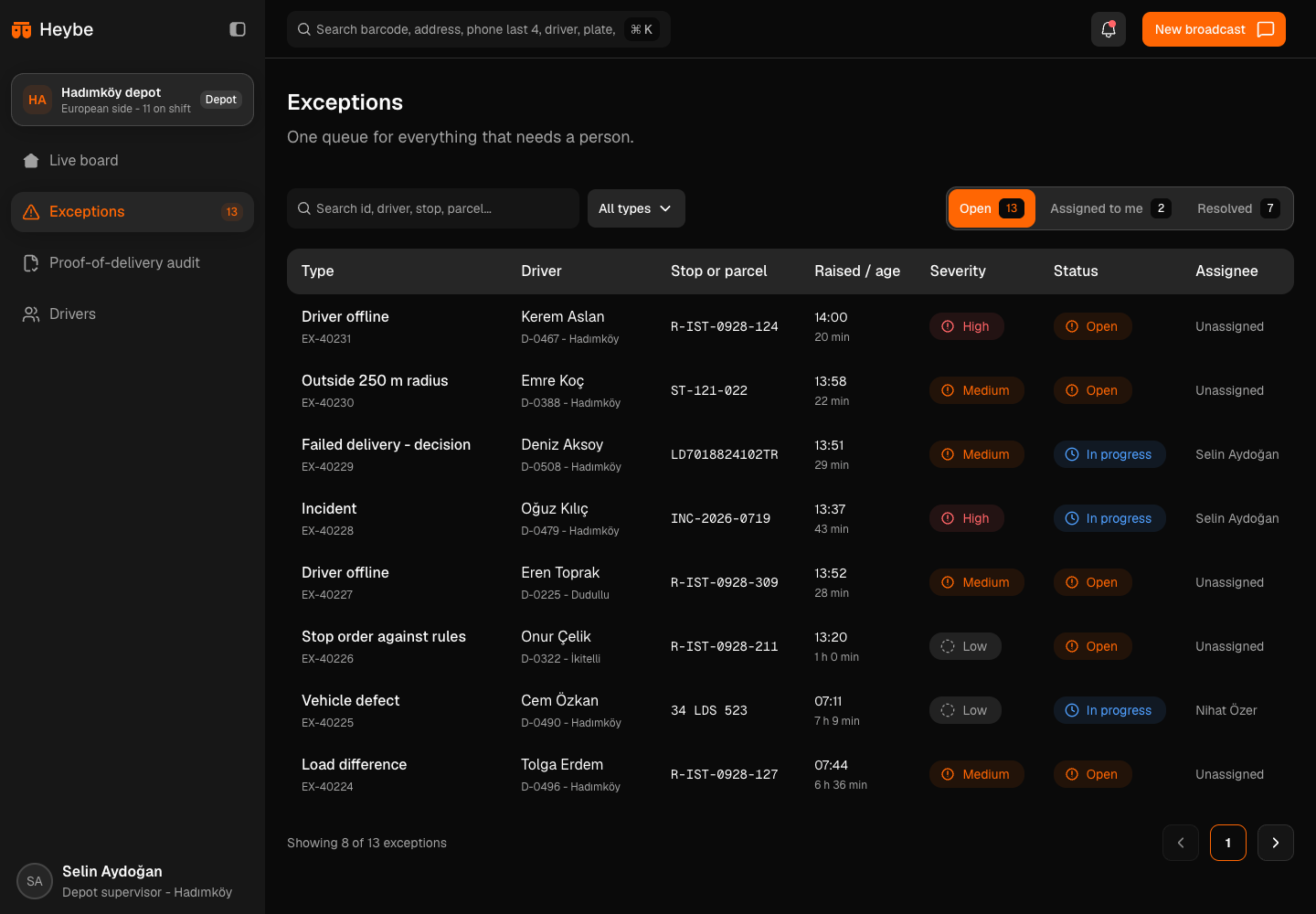Screen dimensions: 1316x914
Task: Click the Low severity badge for EX-40226
Action: pos(965,646)
